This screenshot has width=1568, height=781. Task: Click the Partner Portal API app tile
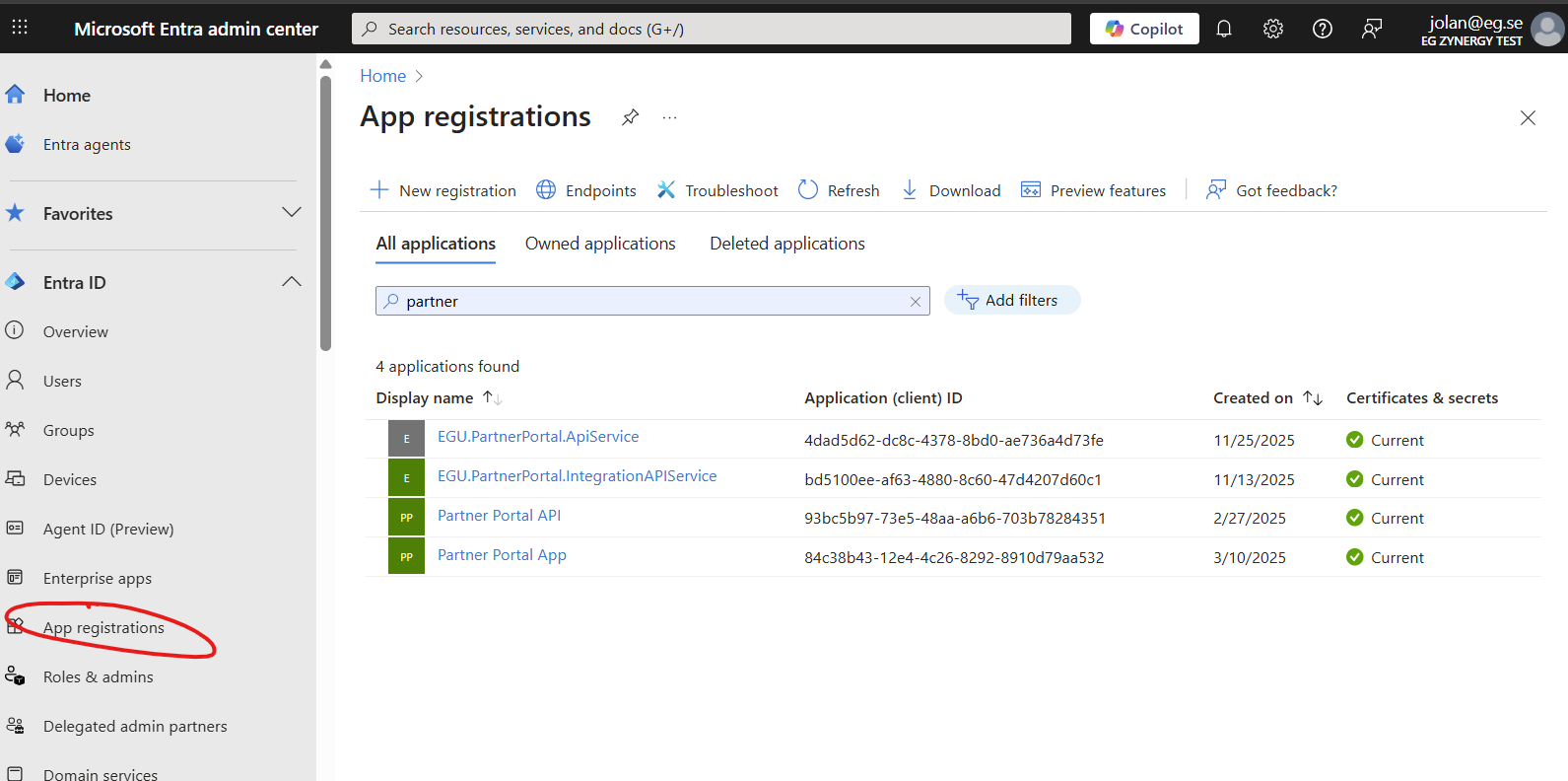406,517
